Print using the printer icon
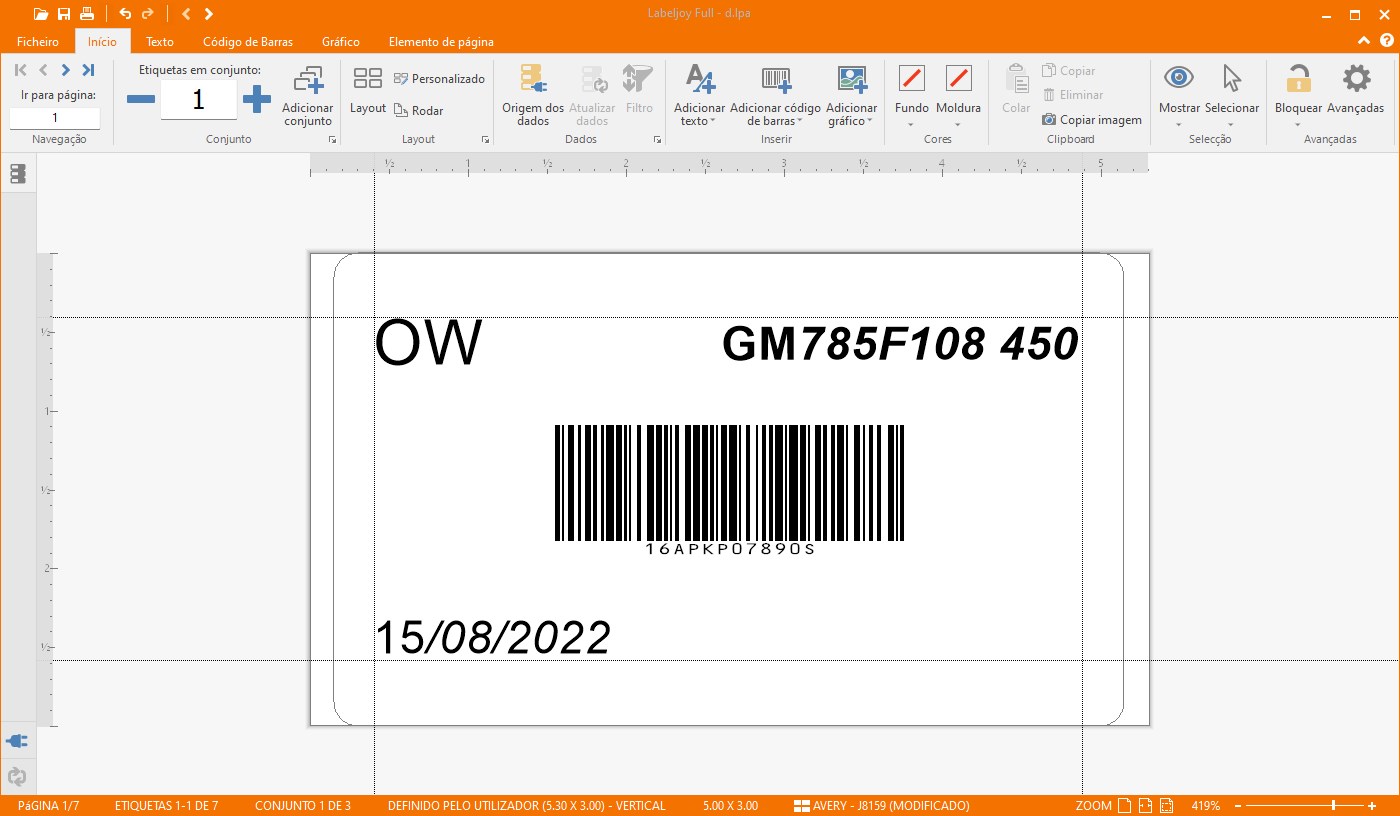 87,14
